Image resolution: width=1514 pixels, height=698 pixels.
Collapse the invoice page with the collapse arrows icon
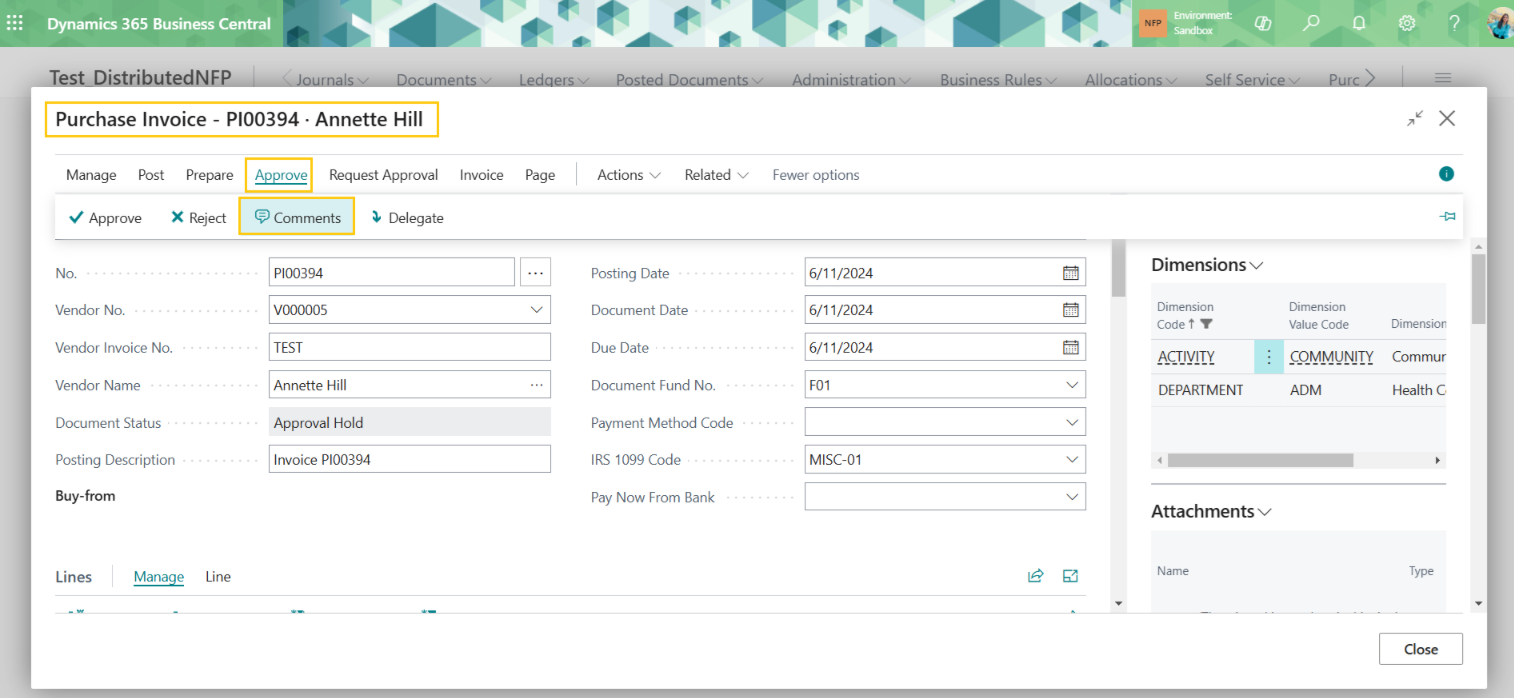(1415, 118)
